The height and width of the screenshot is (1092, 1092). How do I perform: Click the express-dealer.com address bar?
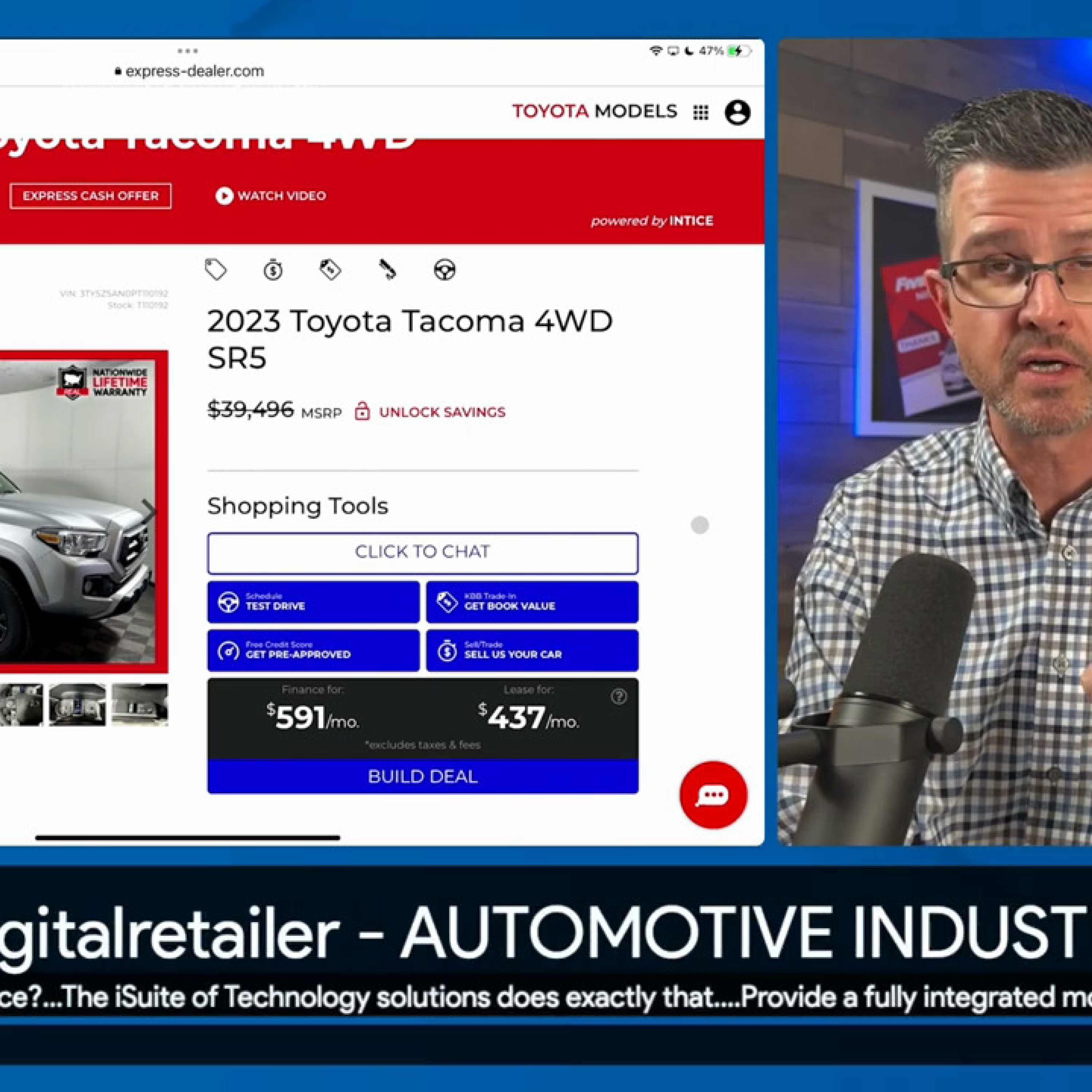[x=189, y=71]
